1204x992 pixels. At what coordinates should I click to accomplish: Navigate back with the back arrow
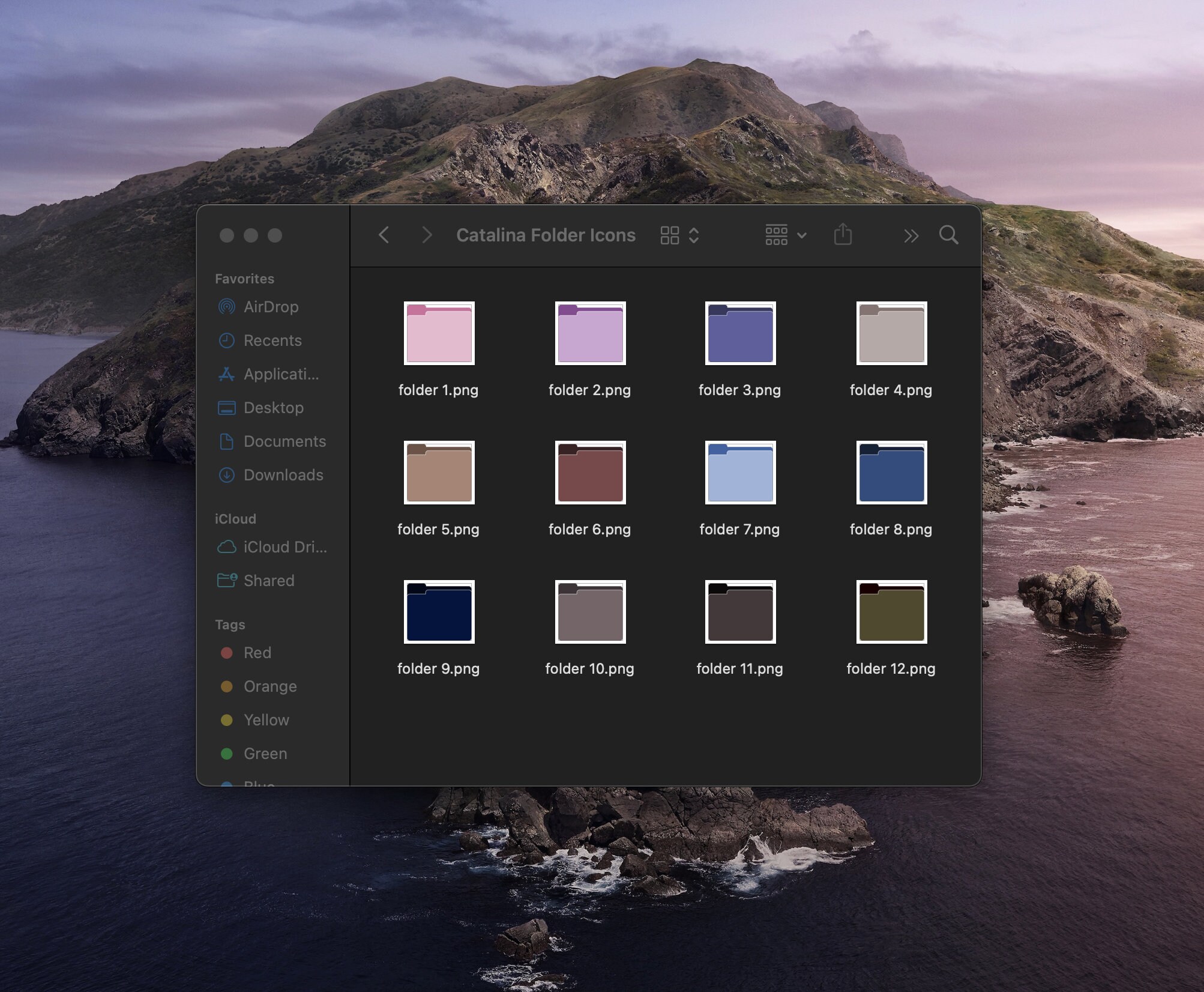pos(384,235)
